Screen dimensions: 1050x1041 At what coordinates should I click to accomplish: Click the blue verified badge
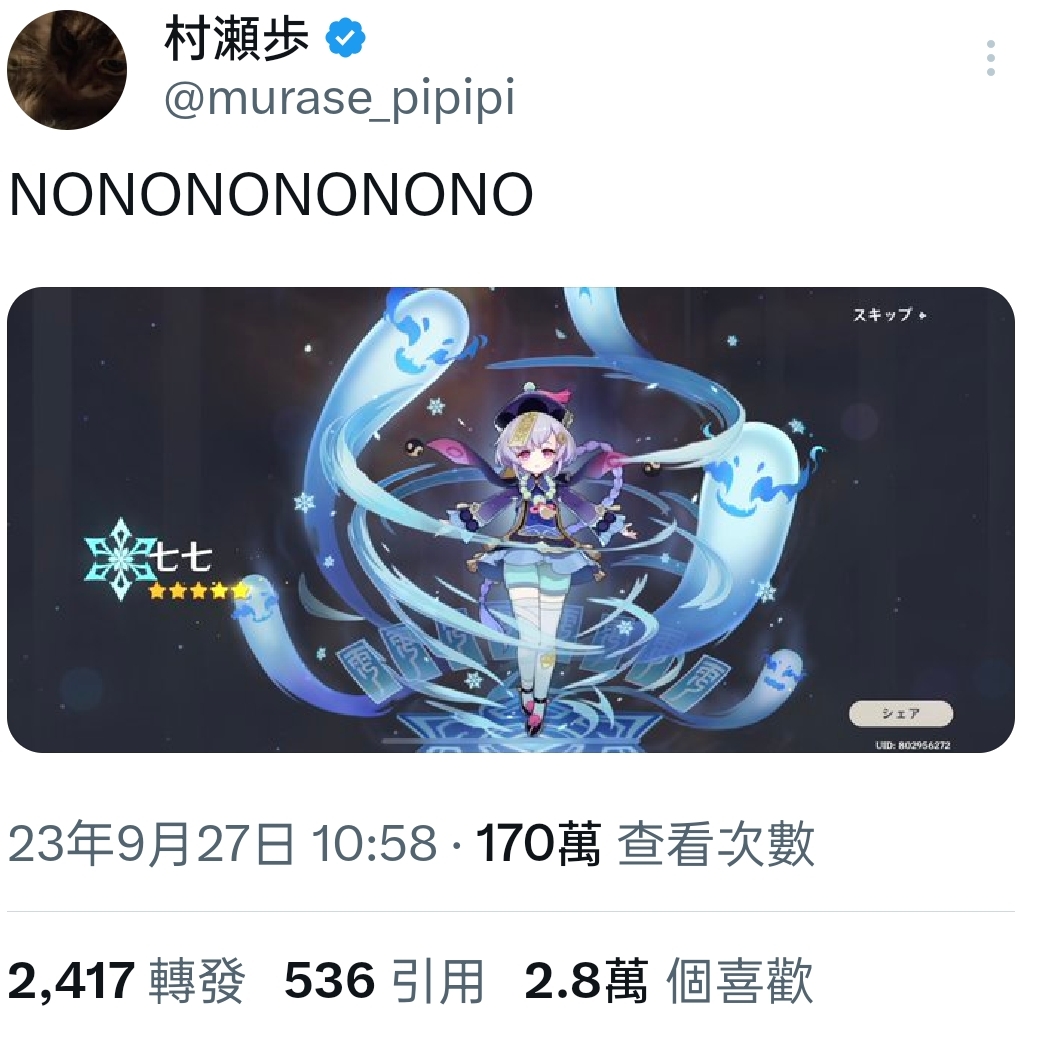click(x=345, y=37)
